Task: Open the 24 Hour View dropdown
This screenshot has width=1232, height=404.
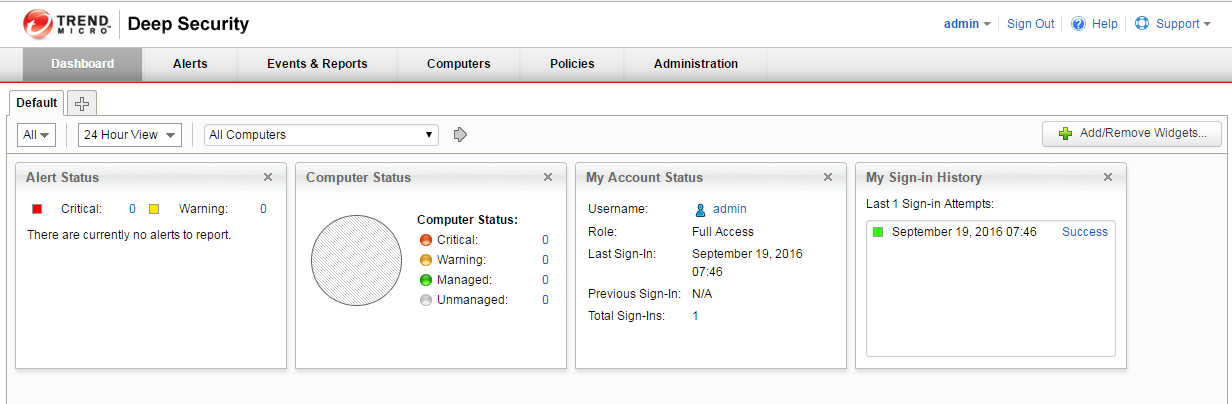Action: 130,135
